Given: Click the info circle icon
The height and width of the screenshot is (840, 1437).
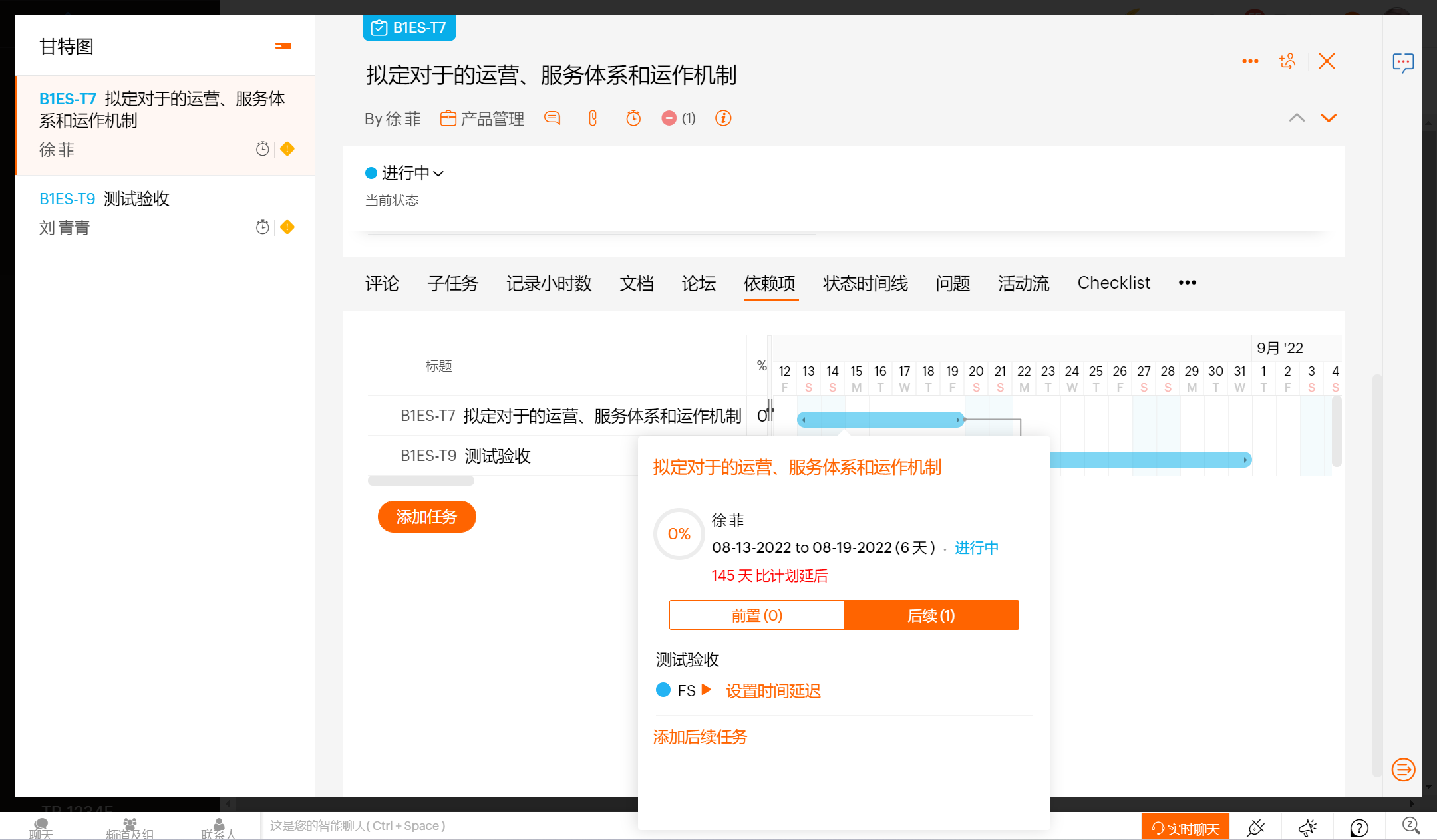Looking at the screenshot, I should [723, 118].
